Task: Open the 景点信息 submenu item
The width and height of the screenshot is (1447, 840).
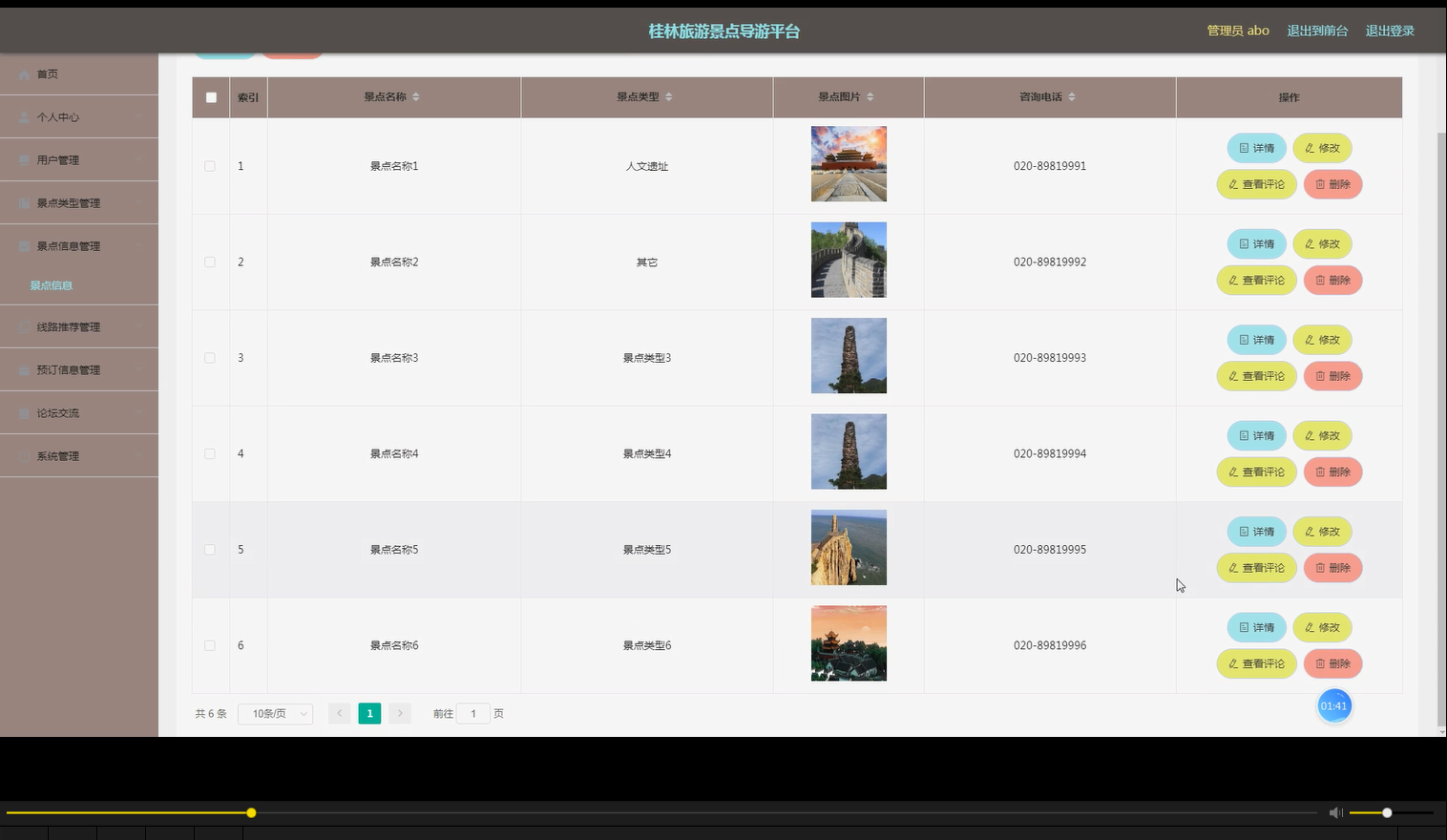Action: click(51, 284)
